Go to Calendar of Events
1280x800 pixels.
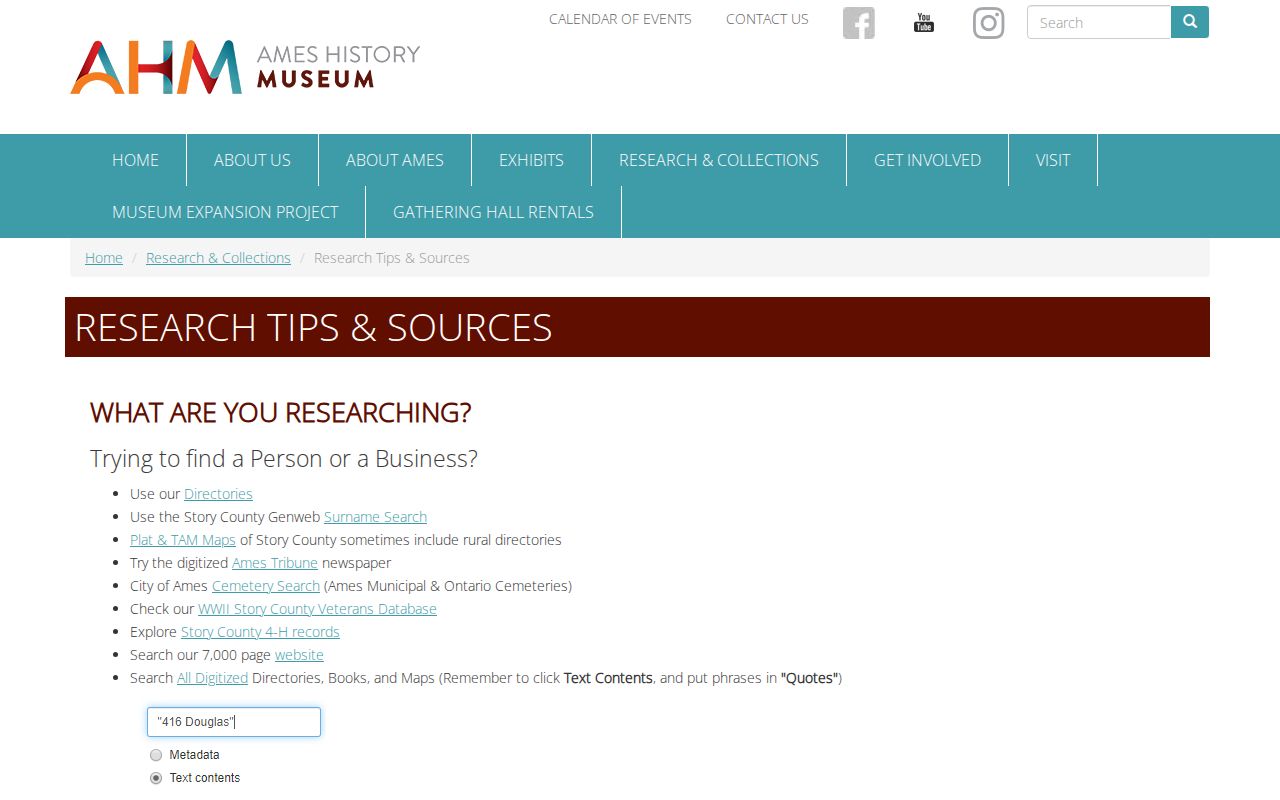coord(620,19)
